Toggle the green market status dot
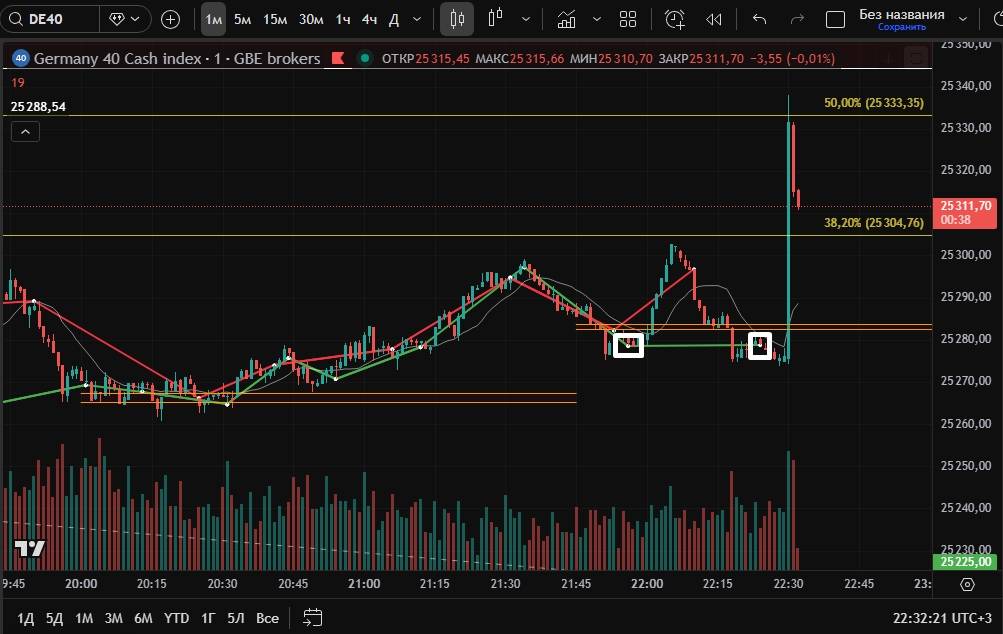 [x=366, y=59]
